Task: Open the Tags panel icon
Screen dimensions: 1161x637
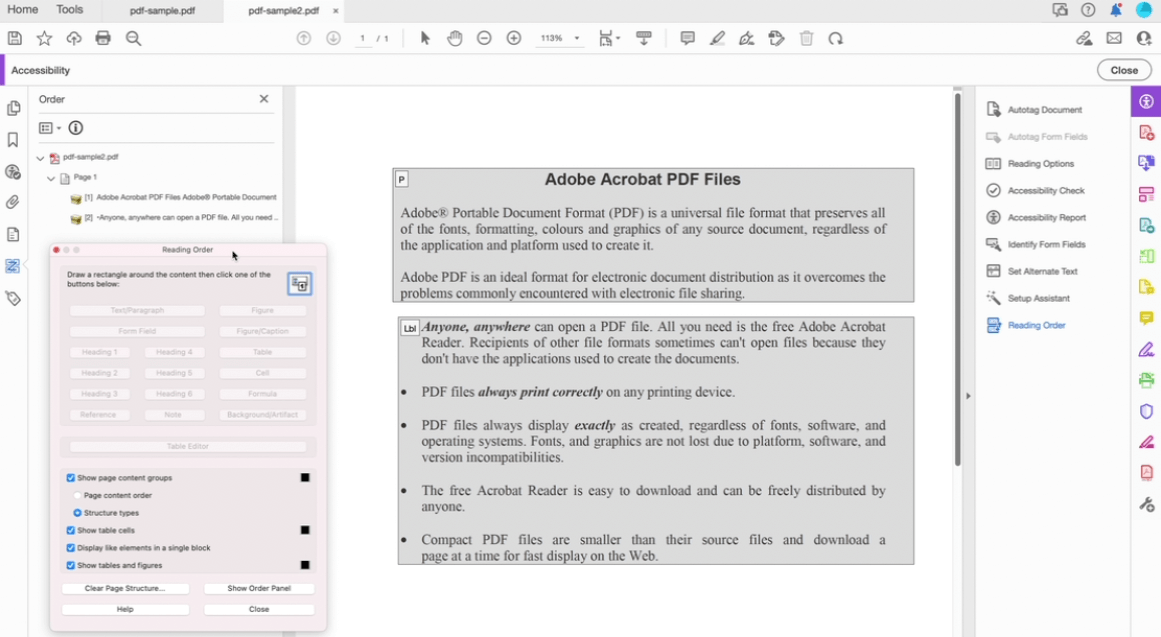Action: (13, 299)
